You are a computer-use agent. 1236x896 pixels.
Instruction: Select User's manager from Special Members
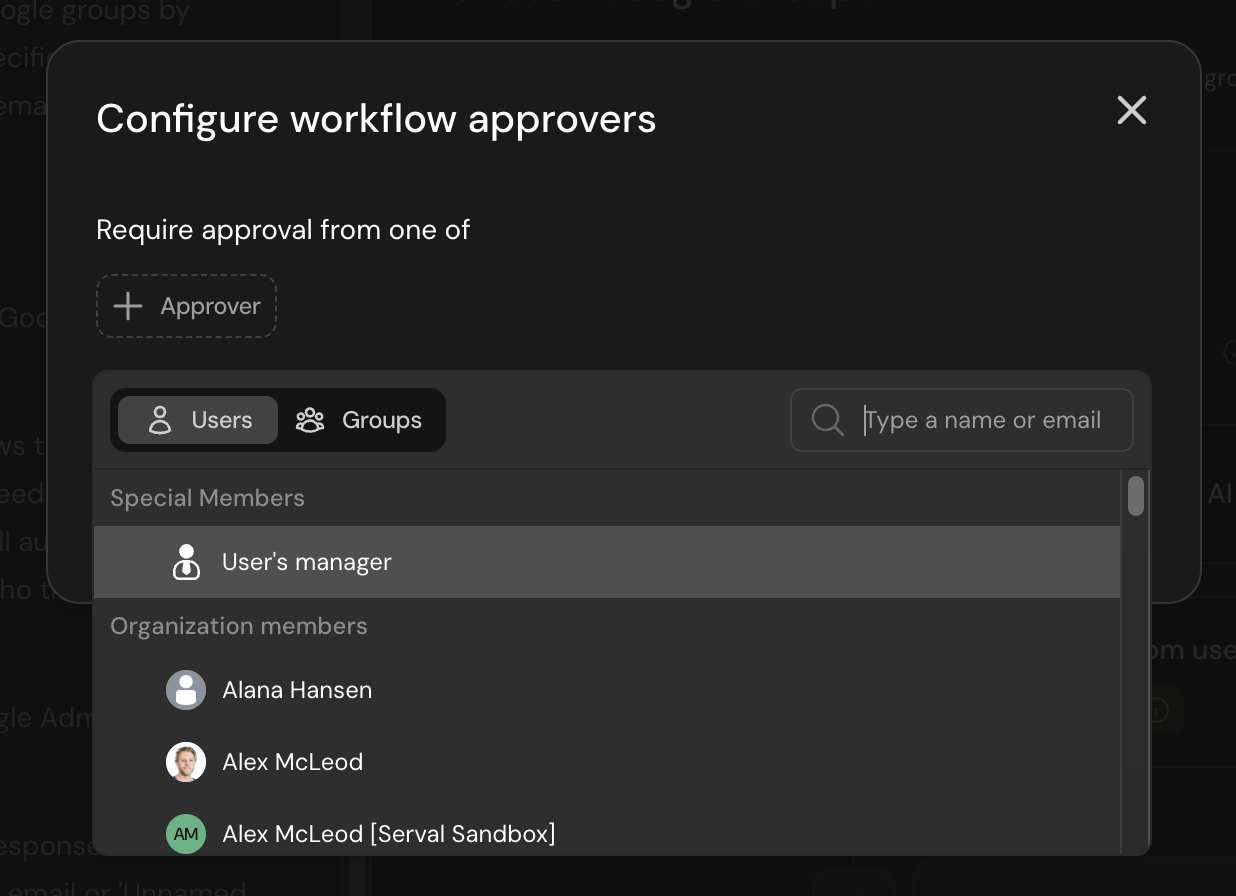click(x=306, y=562)
